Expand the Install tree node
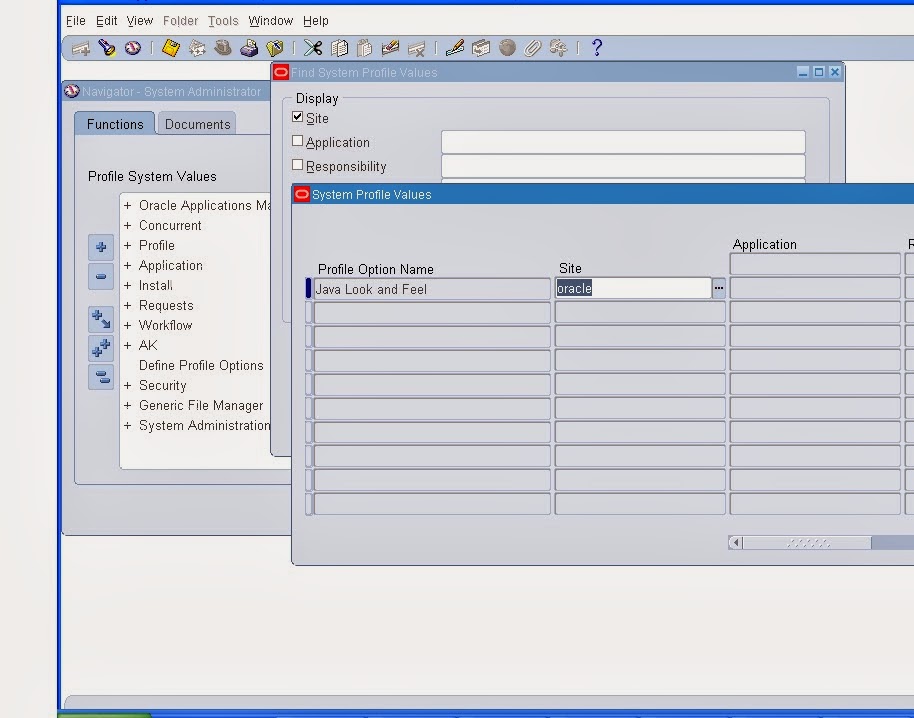 click(127, 286)
